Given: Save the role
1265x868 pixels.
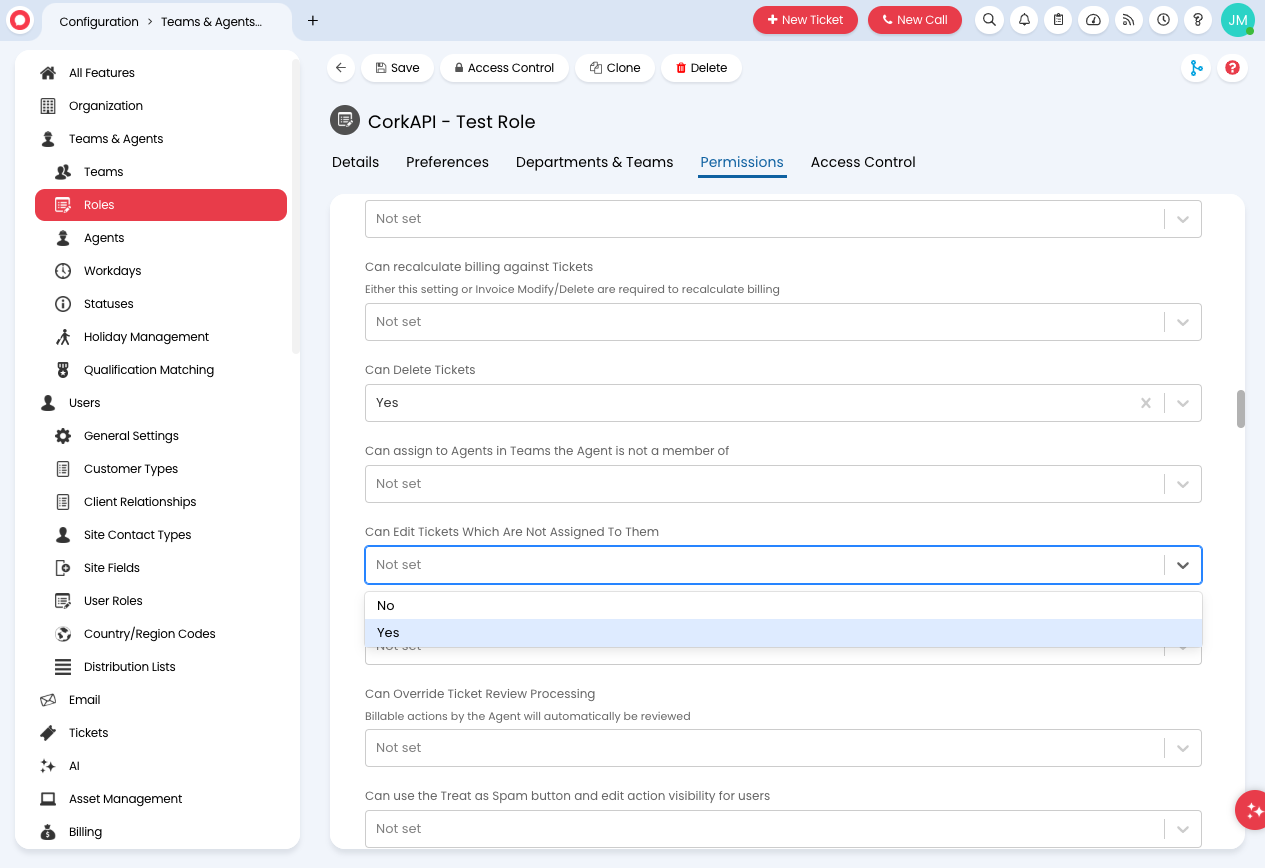Looking at the screenshot, I should (398, 68).
